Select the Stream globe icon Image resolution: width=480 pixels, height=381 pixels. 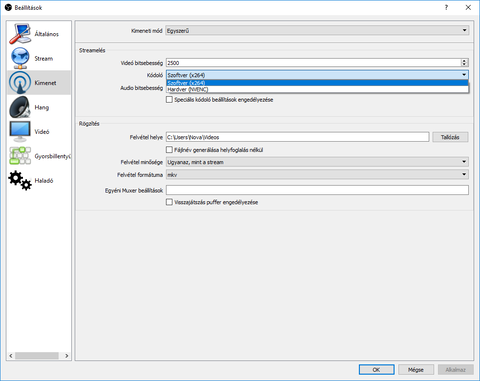20,58
